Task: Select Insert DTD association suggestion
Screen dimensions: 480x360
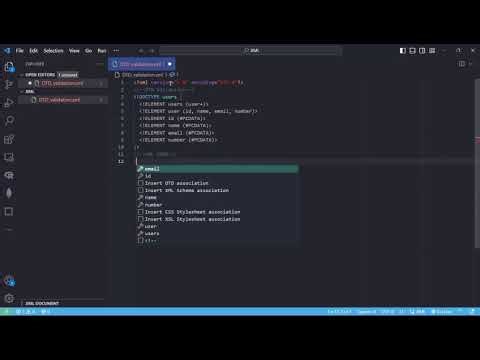Action: [x=217, y=183]
